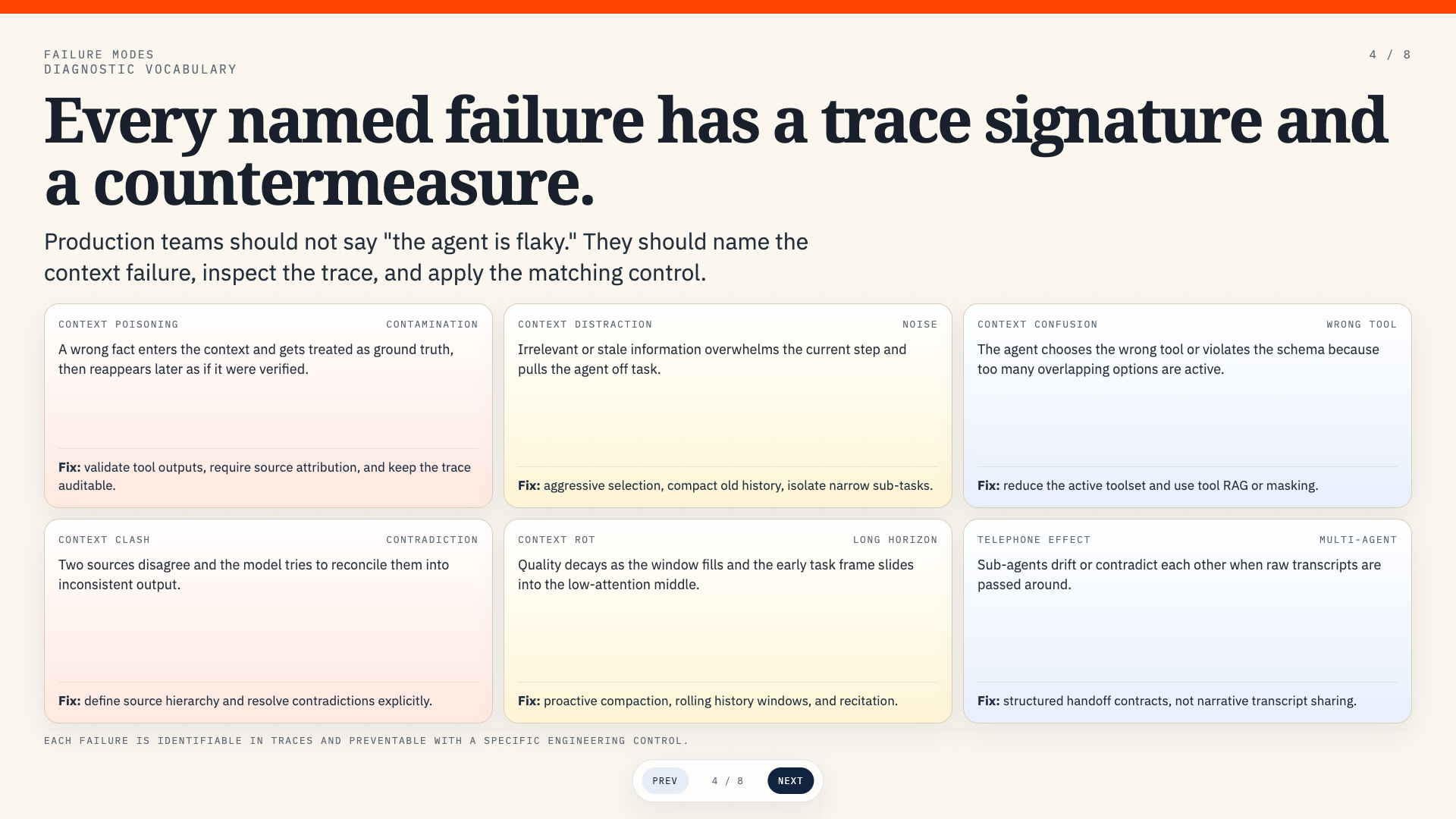The width and height of the screenshot is (1456, 819).
Task: Click the WRONG TOOL tag label
Action: [x=1362, y=325]
